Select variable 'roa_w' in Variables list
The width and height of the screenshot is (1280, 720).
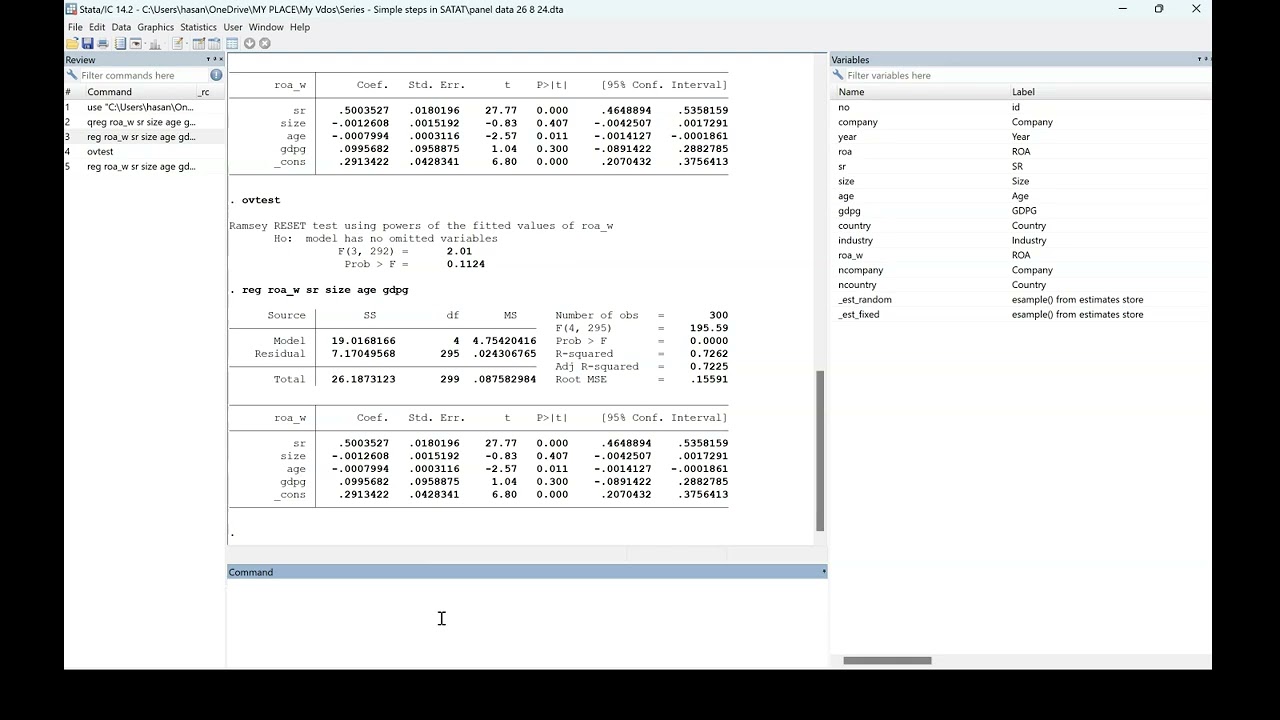[1020, 255]
